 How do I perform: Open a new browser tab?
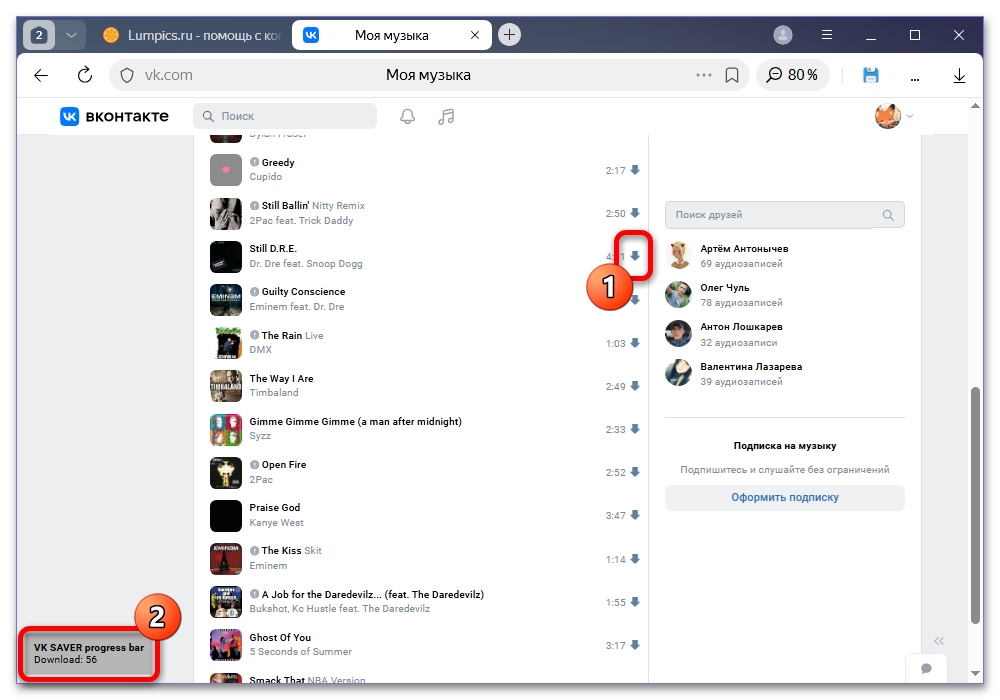pos(509,34)
